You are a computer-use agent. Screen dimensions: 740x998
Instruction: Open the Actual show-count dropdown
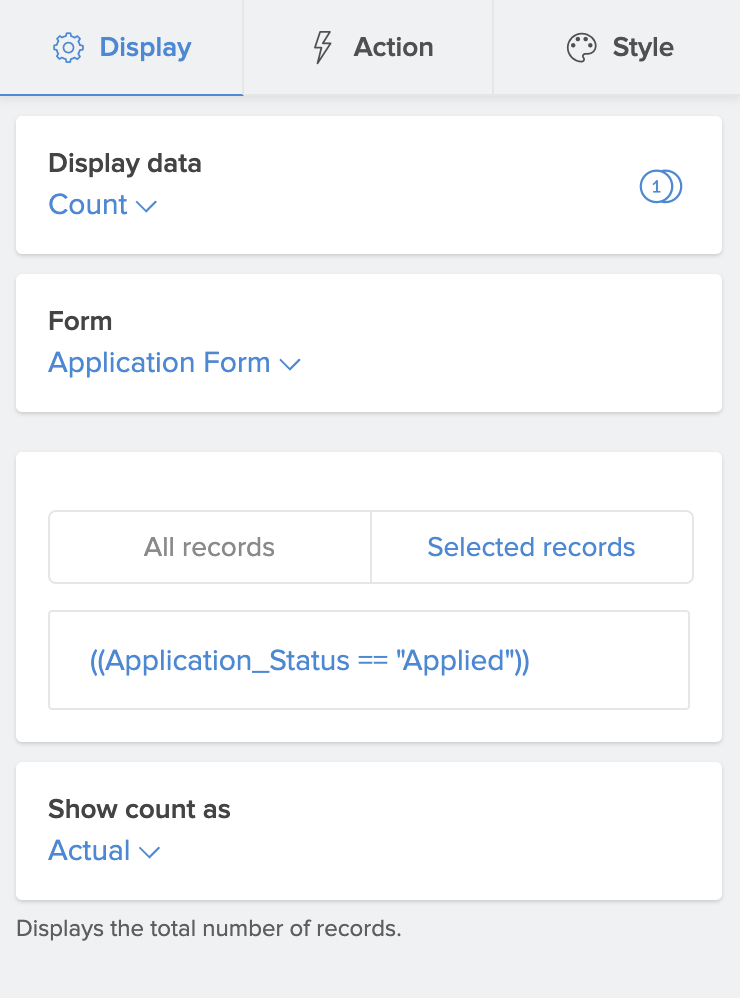click(90, 851)
